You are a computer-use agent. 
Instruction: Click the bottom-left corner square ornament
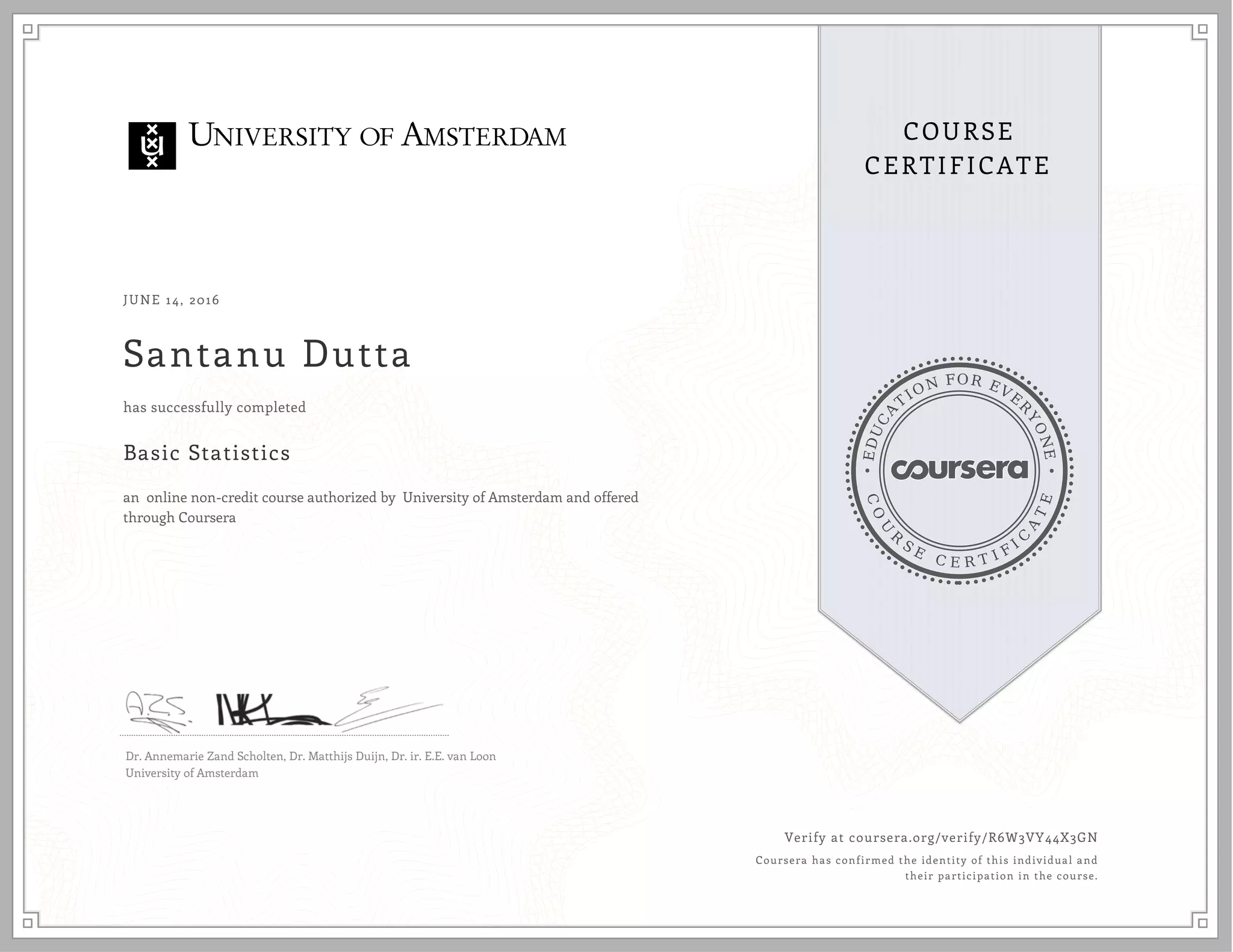coord(28,923)
